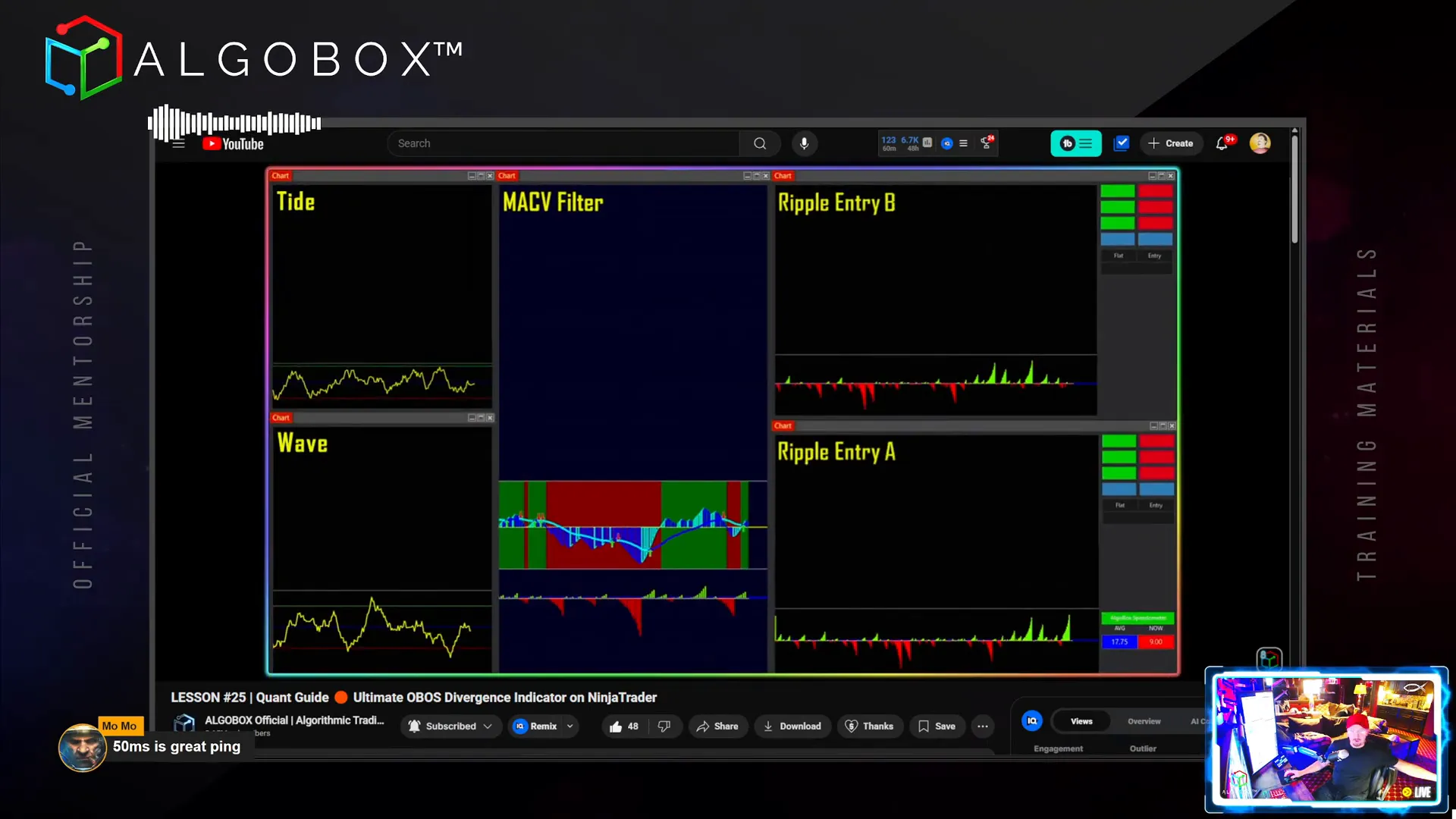Click the blue vidIQ round icon in toolbar

pyautogui.click(x=946, y=143)
